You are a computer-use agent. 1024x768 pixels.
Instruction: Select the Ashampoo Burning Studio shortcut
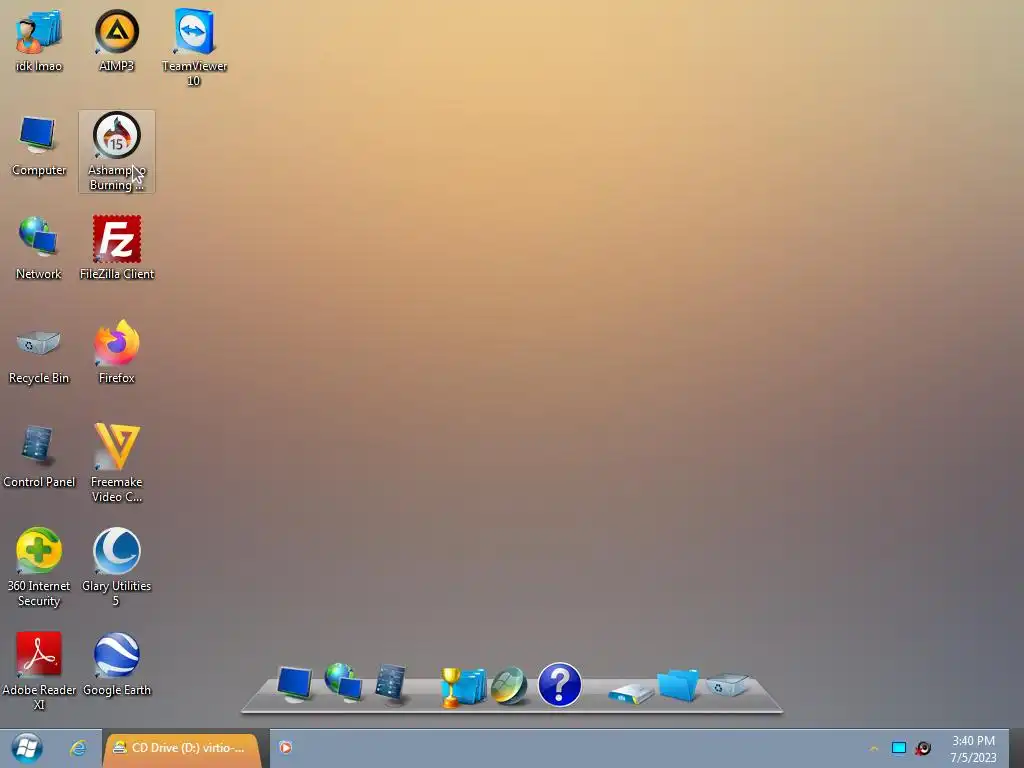(117, 152)
